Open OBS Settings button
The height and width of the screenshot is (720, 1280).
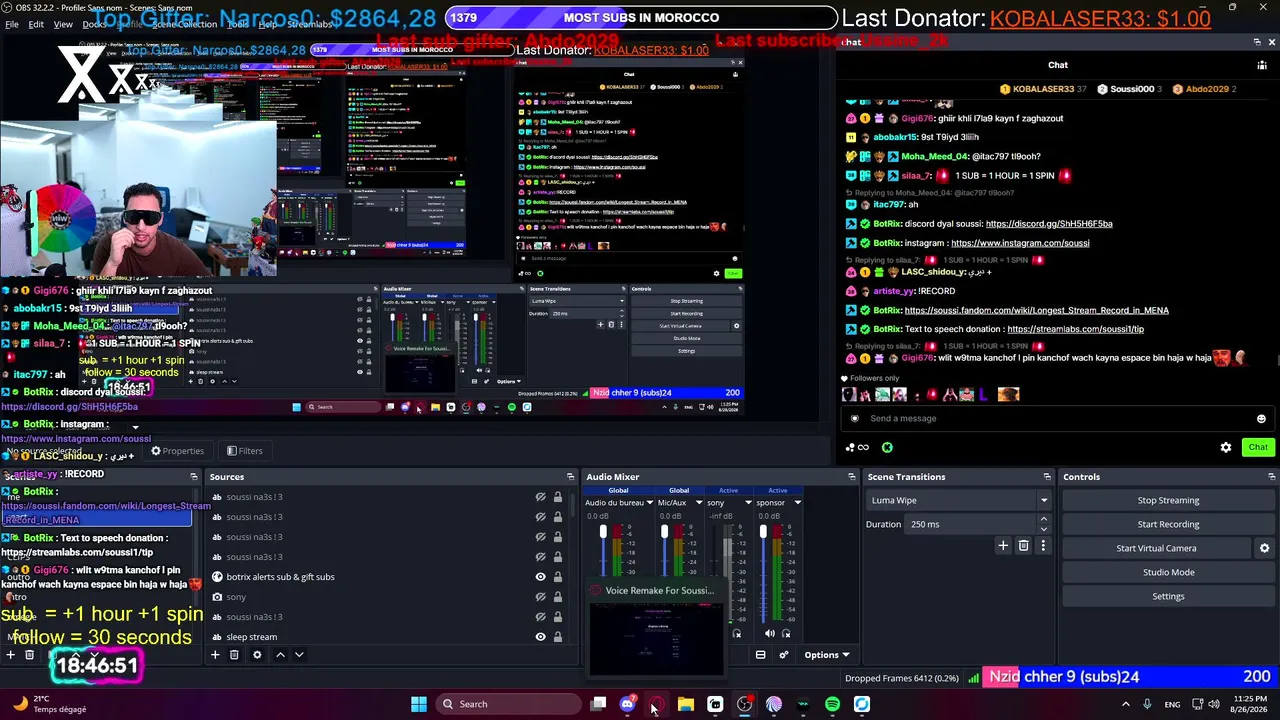(1168, 596)
